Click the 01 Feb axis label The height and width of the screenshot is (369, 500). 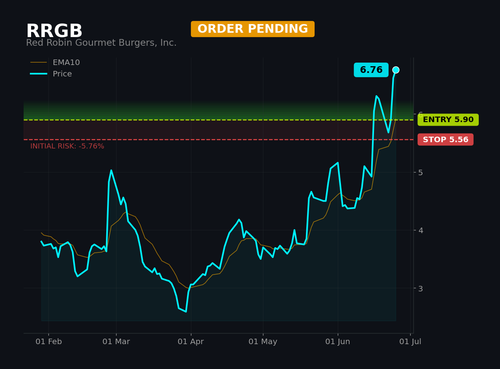pyautogui.click(x=49, y=341)
